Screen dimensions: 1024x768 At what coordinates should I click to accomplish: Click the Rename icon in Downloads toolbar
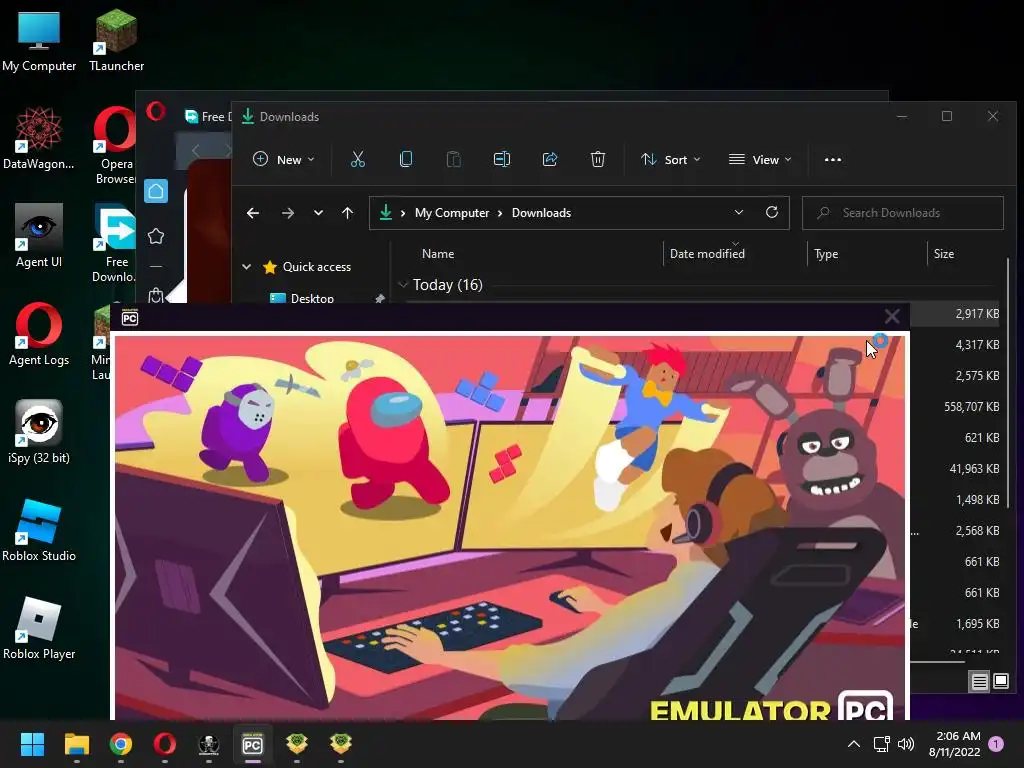tap(502, 159)
